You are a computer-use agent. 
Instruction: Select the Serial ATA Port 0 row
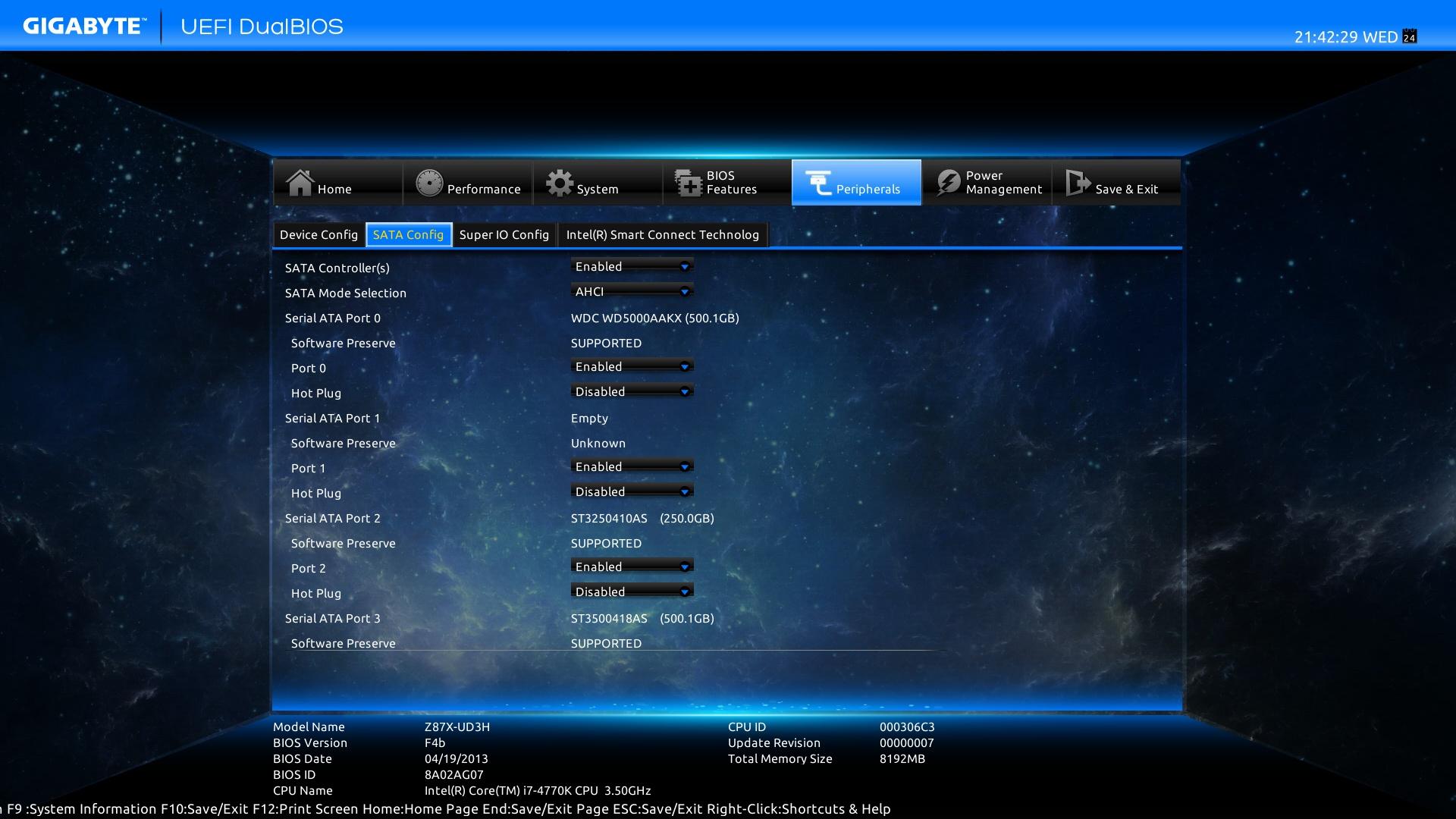[x=333, y=318]
